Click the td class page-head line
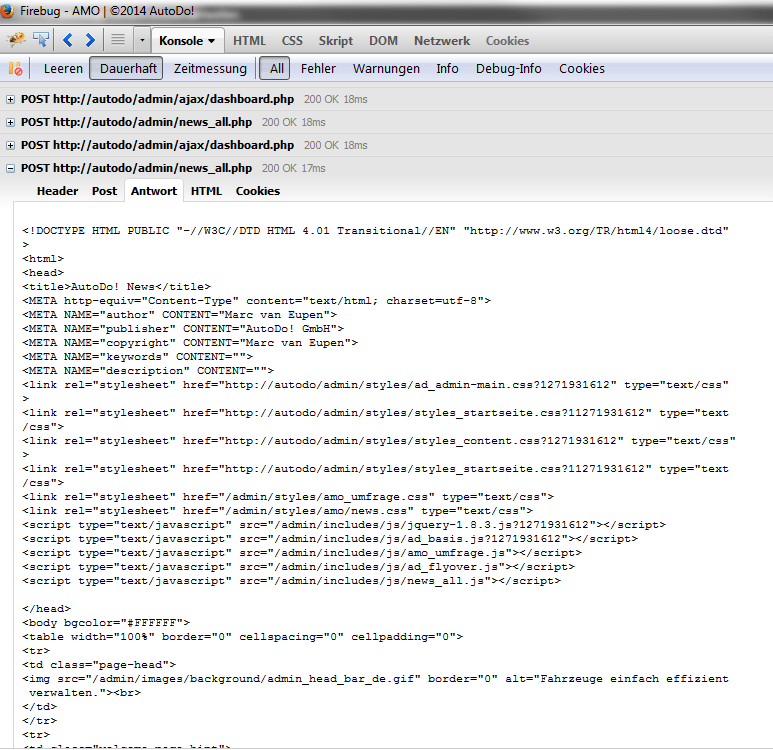The image size is (773, 750). click(x=99, y=665)
